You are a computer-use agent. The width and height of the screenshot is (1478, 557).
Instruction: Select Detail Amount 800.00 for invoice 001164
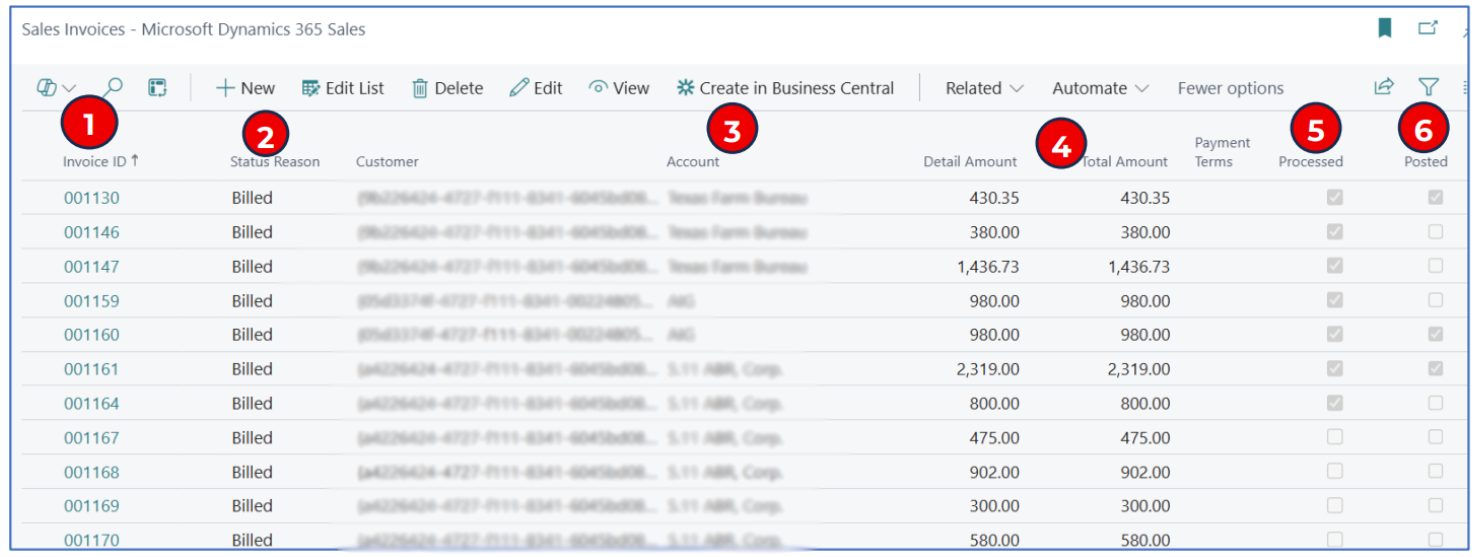[994, 403]
